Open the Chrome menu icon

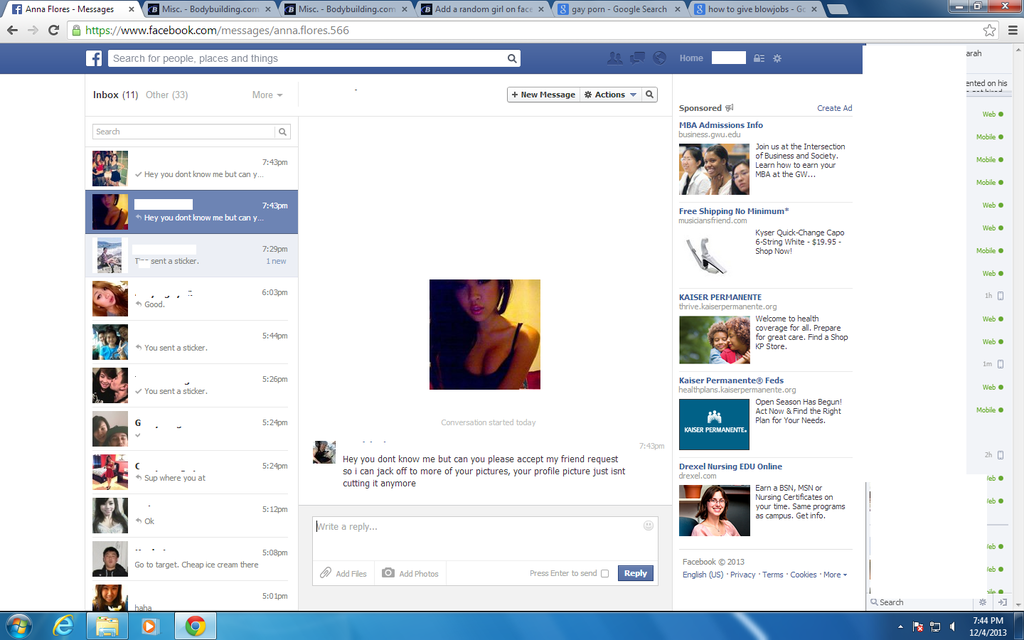pos(1012,30)
